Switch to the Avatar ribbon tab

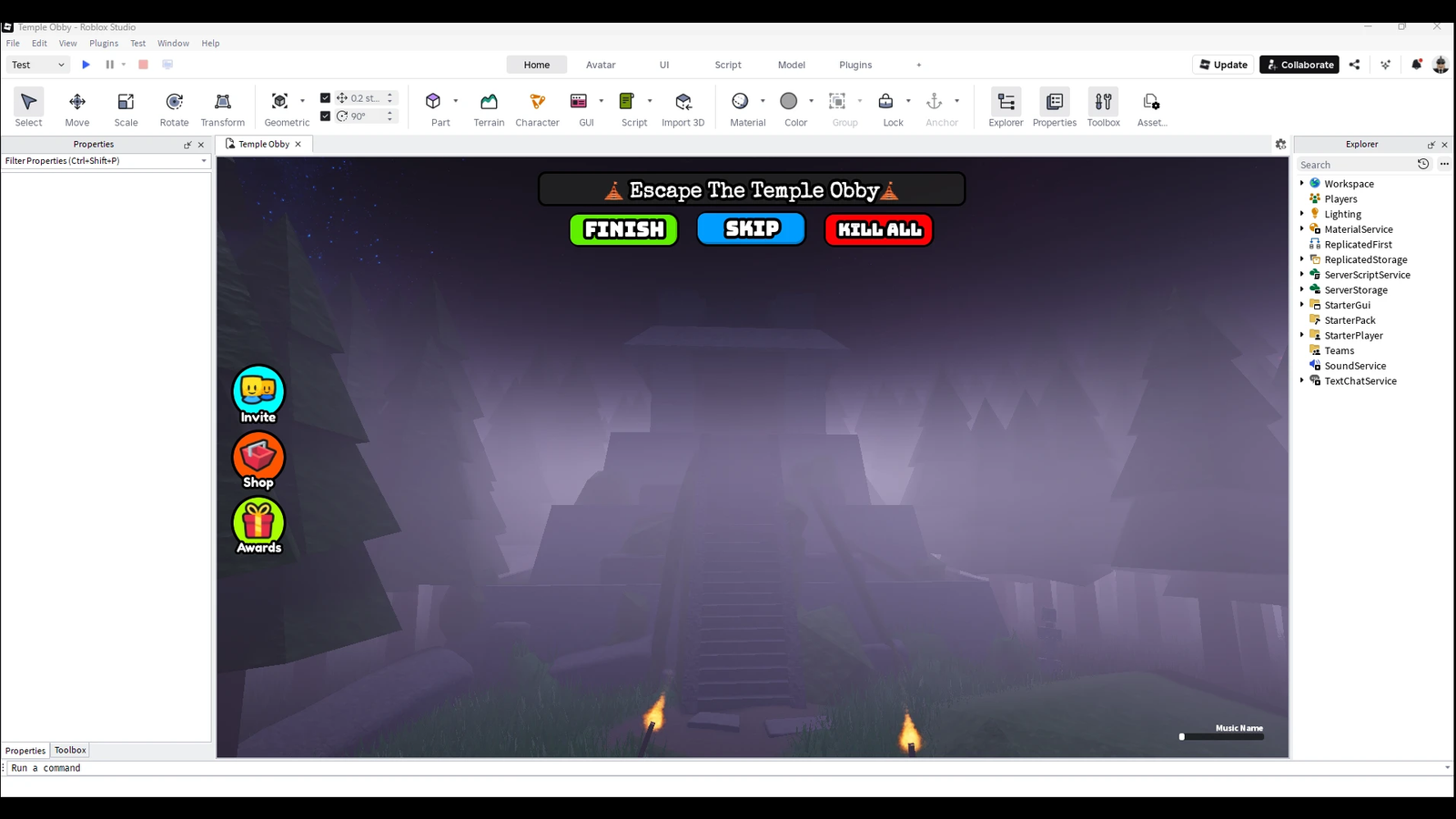[x=601, y=65]
